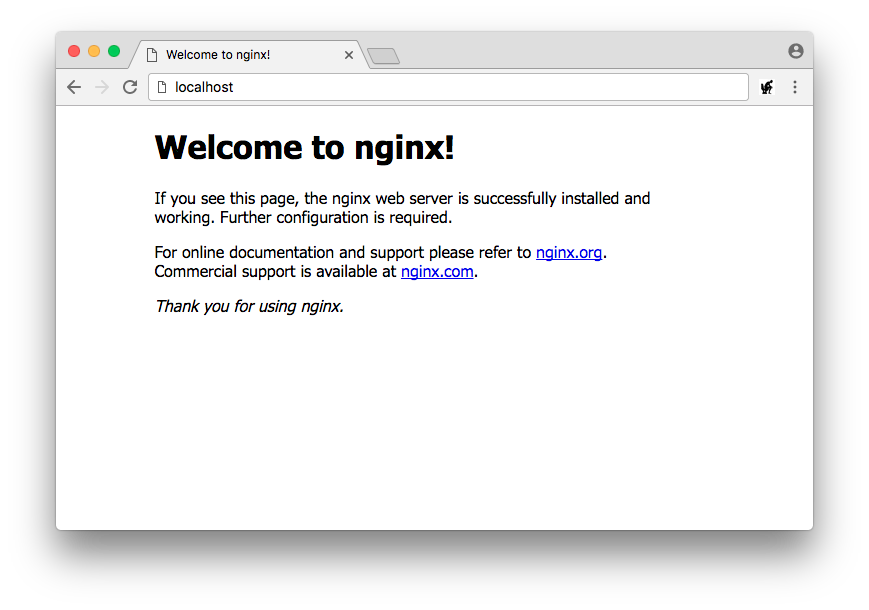Click the green zoom traffic light
This screenshot has height=610, width=869.
click(x=114, y=50)
